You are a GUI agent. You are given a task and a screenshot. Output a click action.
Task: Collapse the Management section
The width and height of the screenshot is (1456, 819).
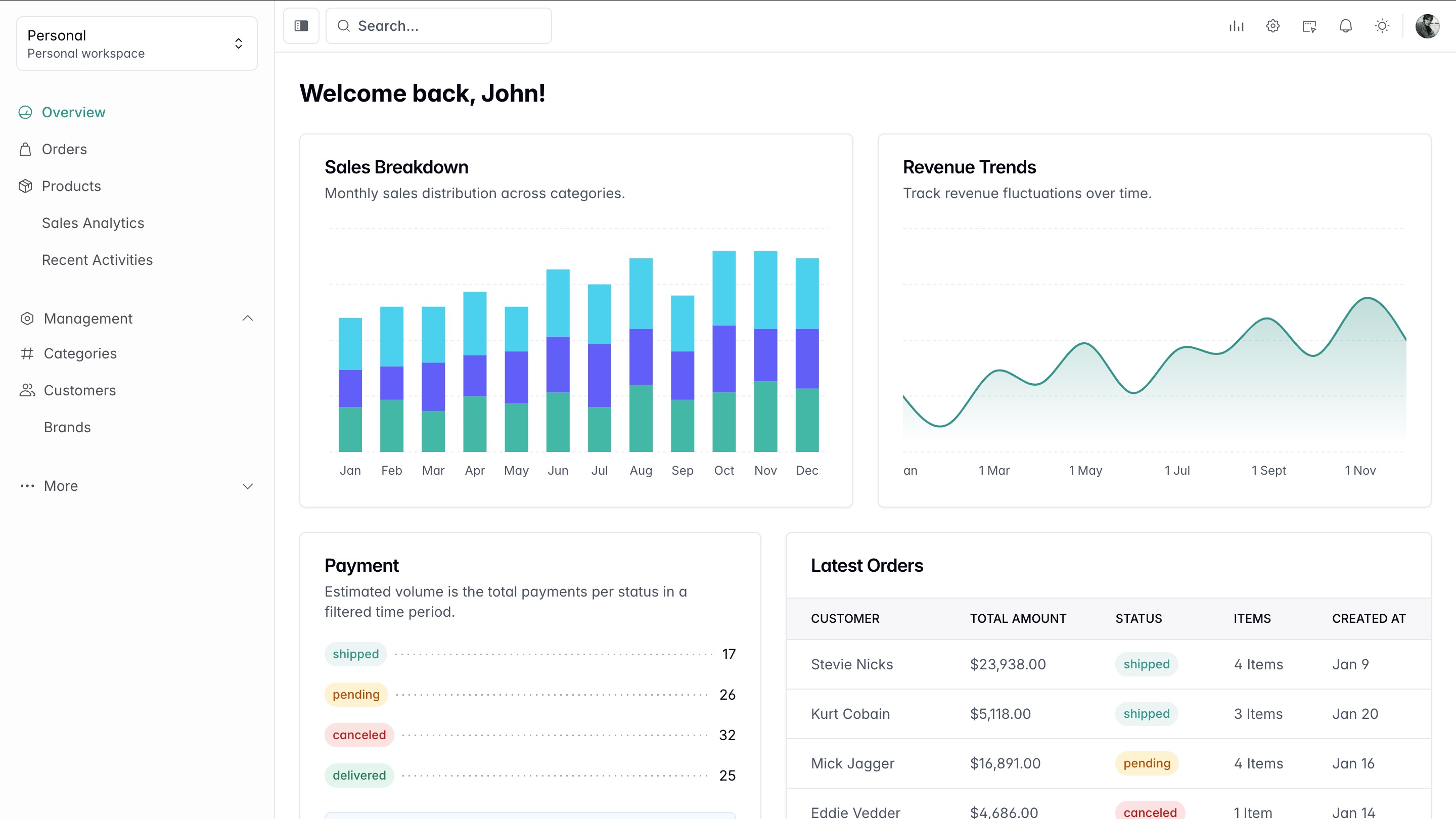[248, 318]
